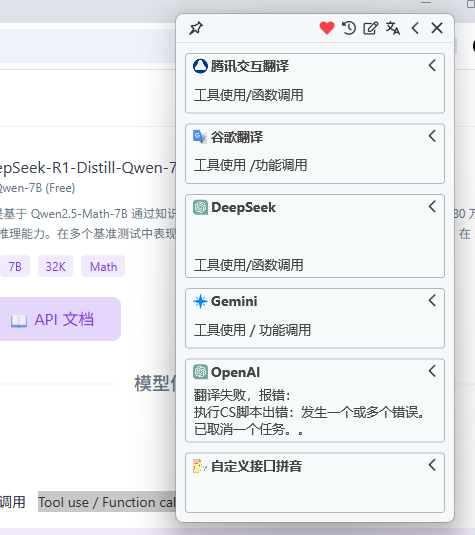Click the OpenAI card title
475x535 pixels.
(x=235, y=372)
